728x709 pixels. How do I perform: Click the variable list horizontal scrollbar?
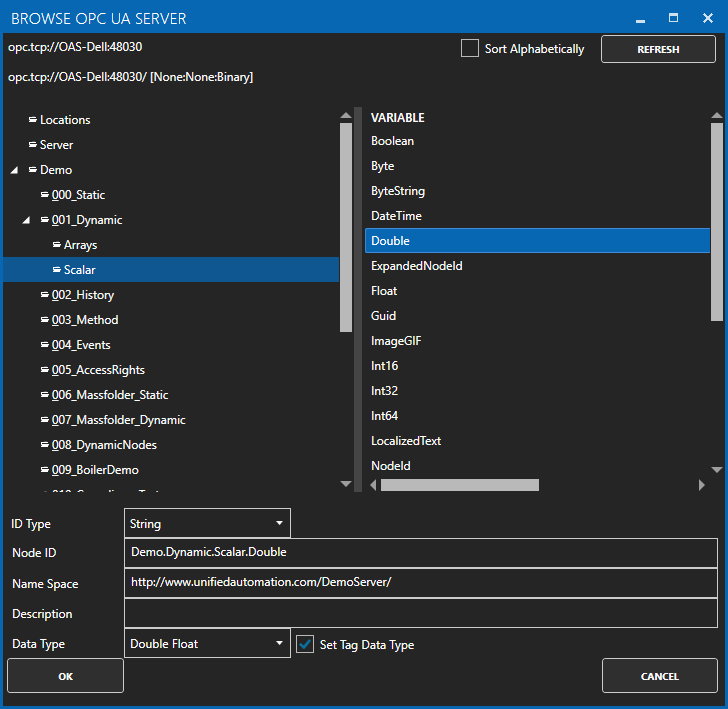point(460,485)
